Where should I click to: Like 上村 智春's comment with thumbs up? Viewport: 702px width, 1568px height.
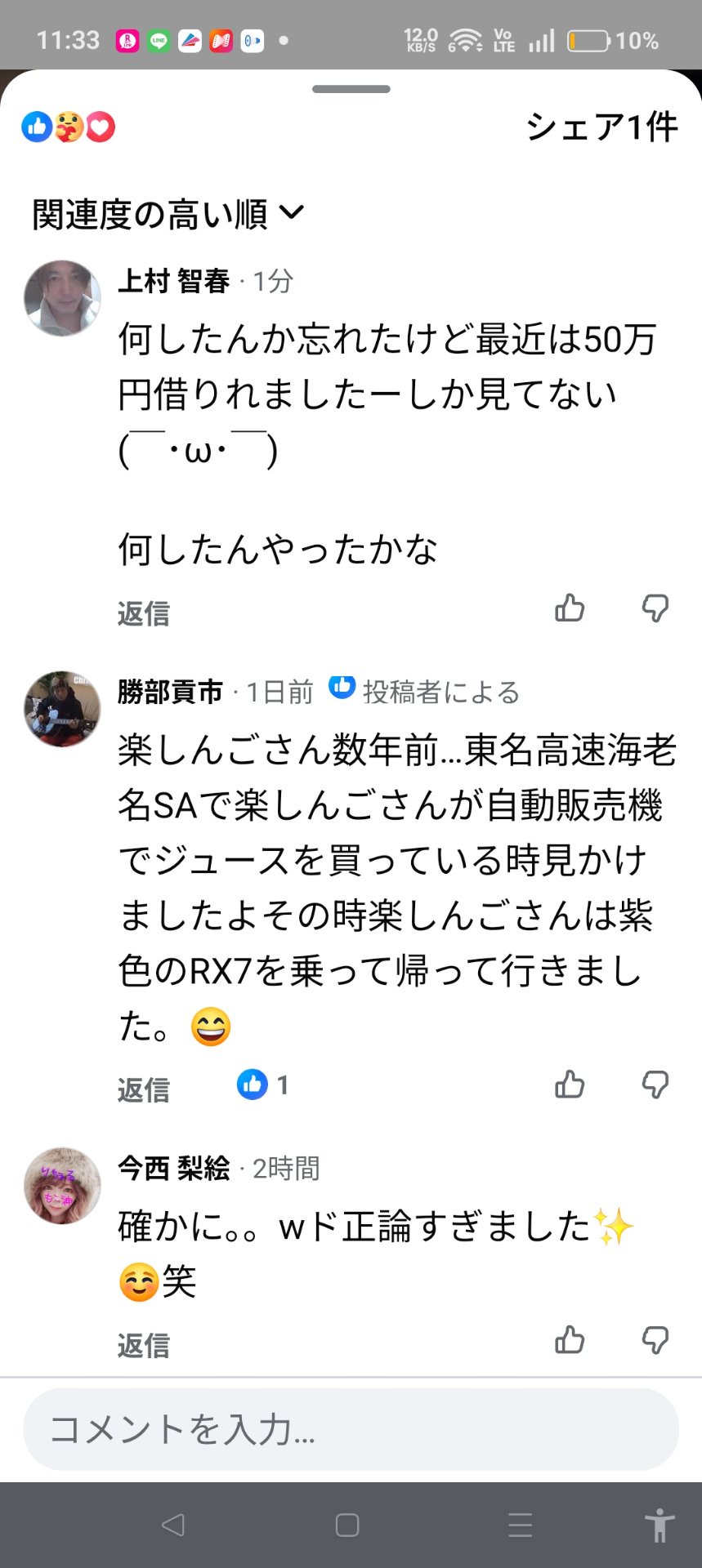570,608
